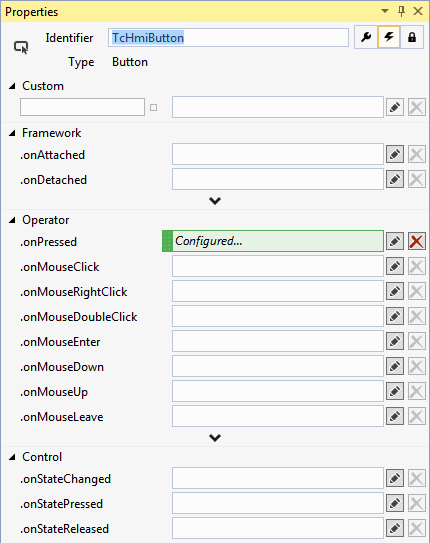
Task: Collapse the Operator category
Action: pyautogui.click(x=12, y=220)
